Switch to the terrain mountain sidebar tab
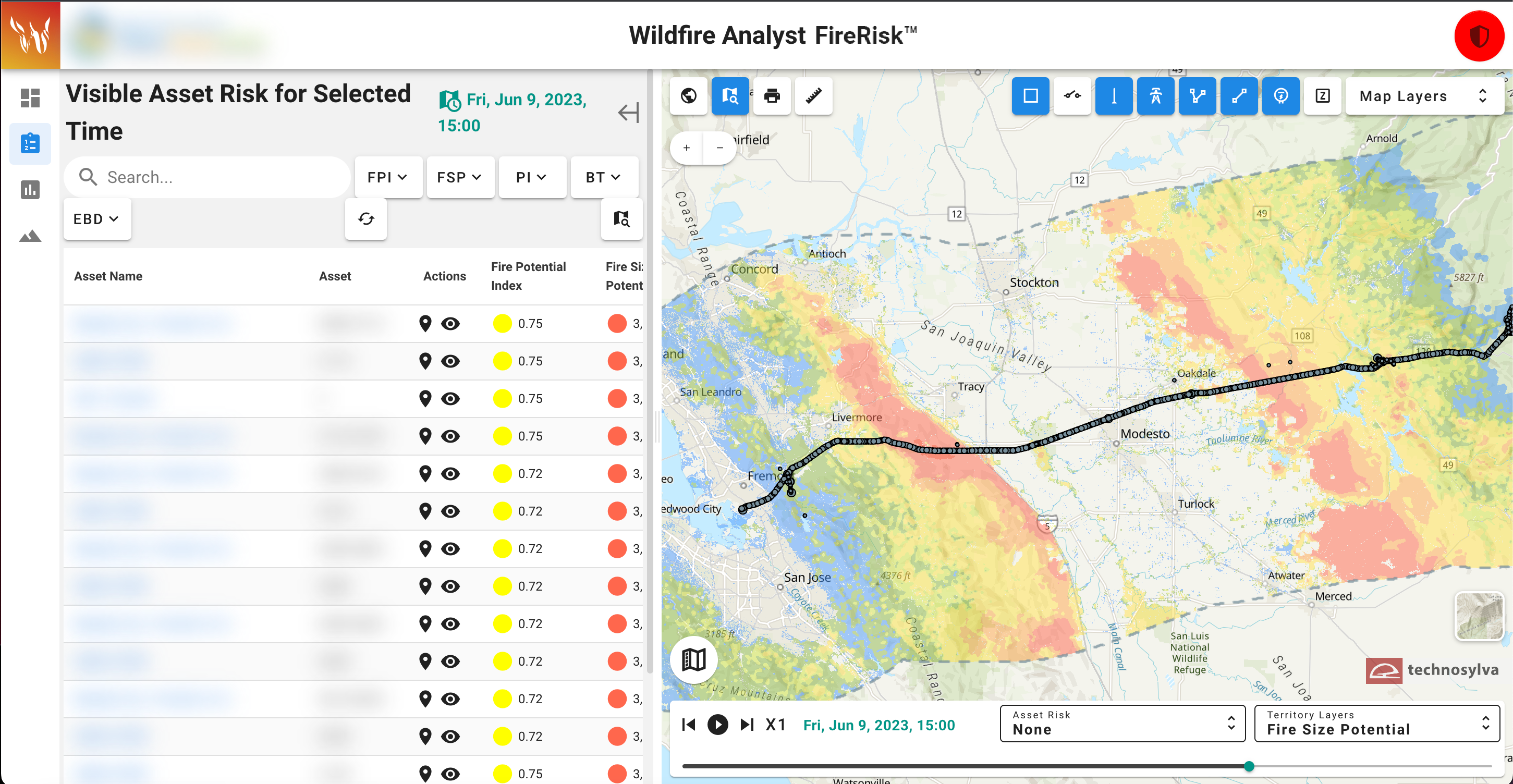1513x784 pixels. [x=30, y=236]
